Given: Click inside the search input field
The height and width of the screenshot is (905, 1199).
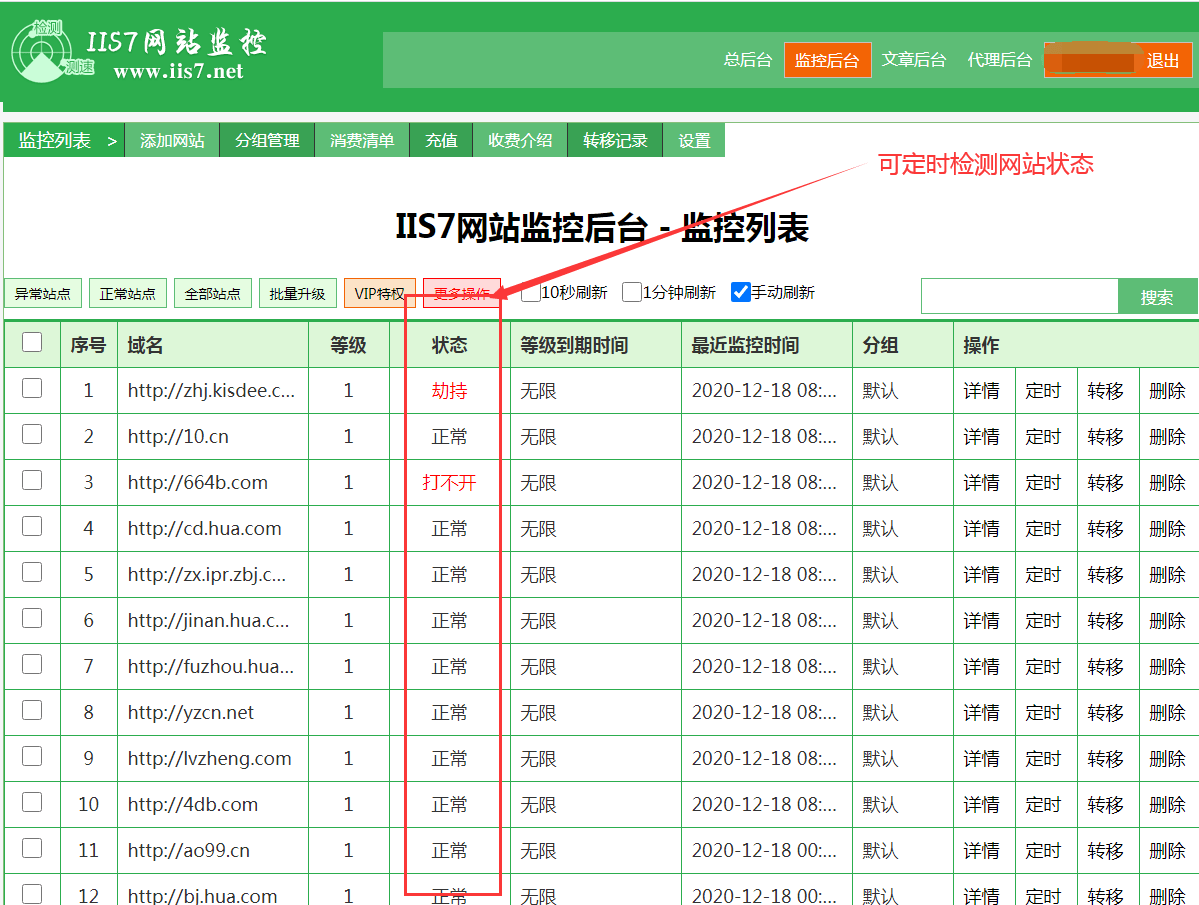Looking at the screenshot, I should pyautogui.click(x=1020, y=296).
